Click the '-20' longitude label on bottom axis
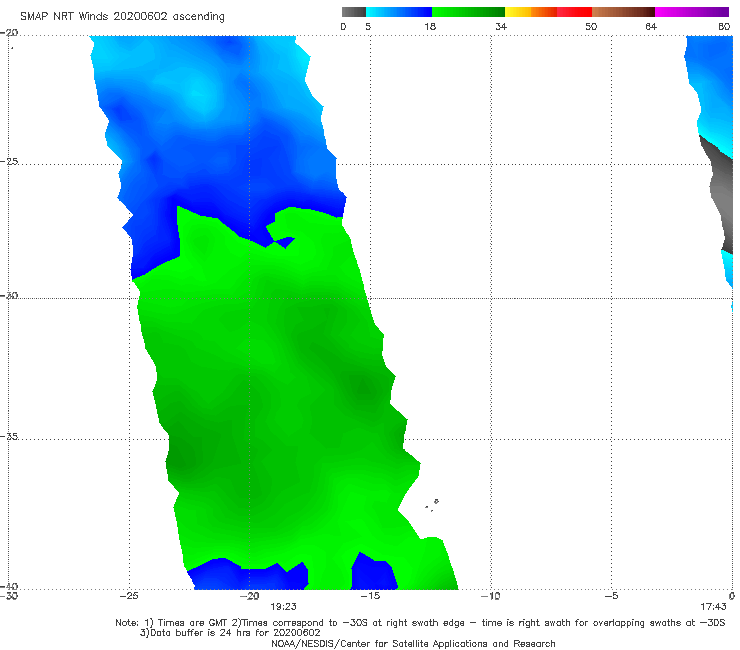 coord(250,596)
